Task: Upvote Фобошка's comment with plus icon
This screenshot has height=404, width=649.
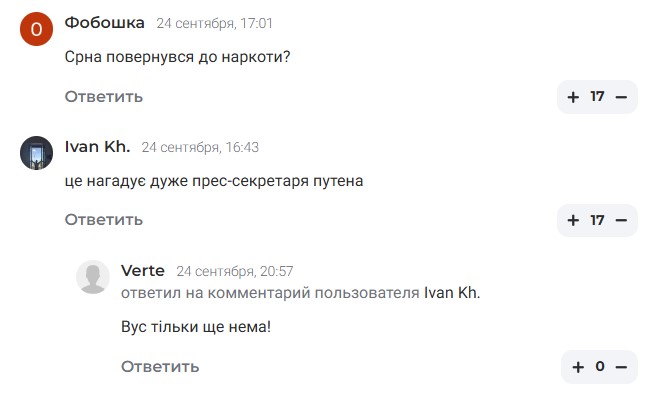Action: click(x=573, y=97)
